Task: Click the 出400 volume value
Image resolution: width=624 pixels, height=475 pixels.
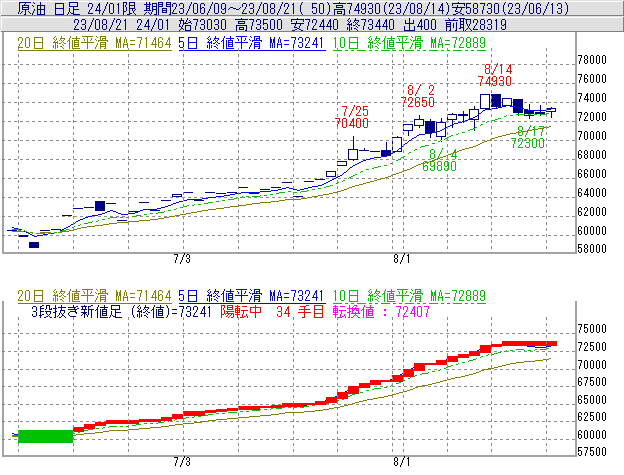Action: tap(420, 25)
